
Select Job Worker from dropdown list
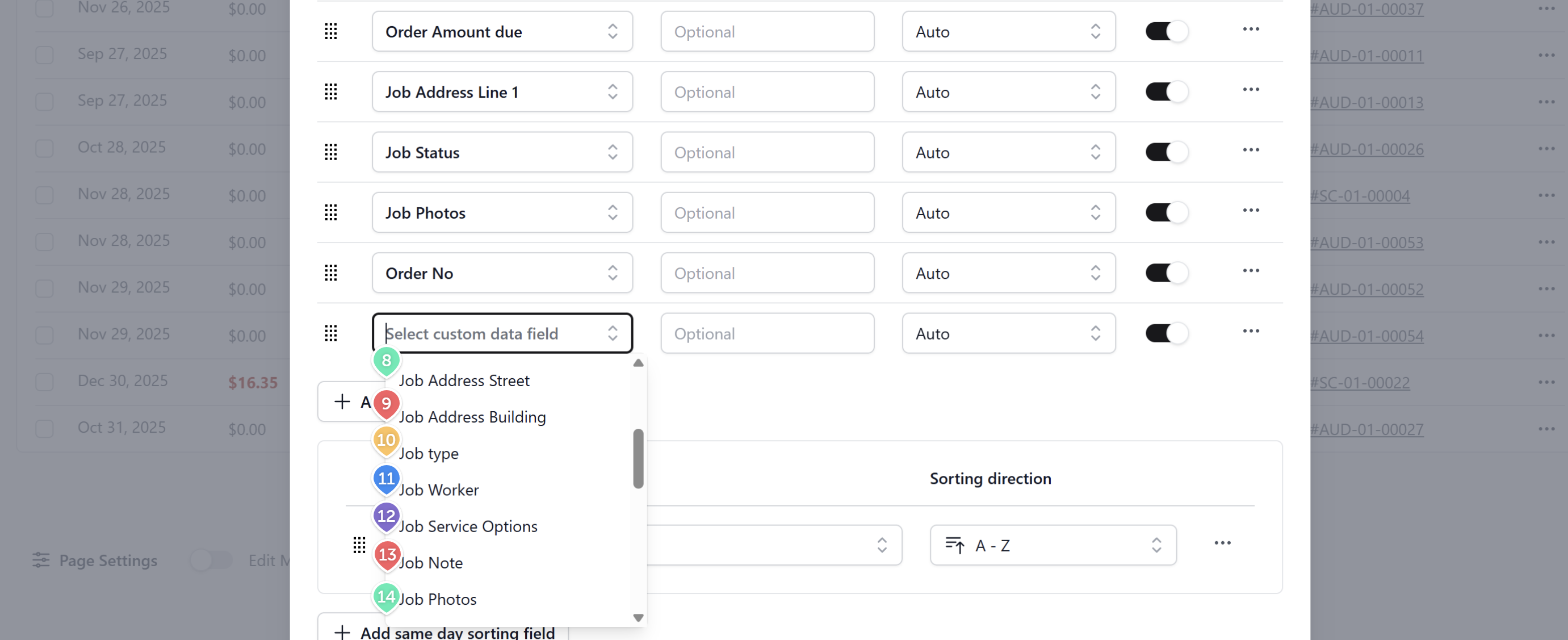pyautogui.click(x=438, y=490)
